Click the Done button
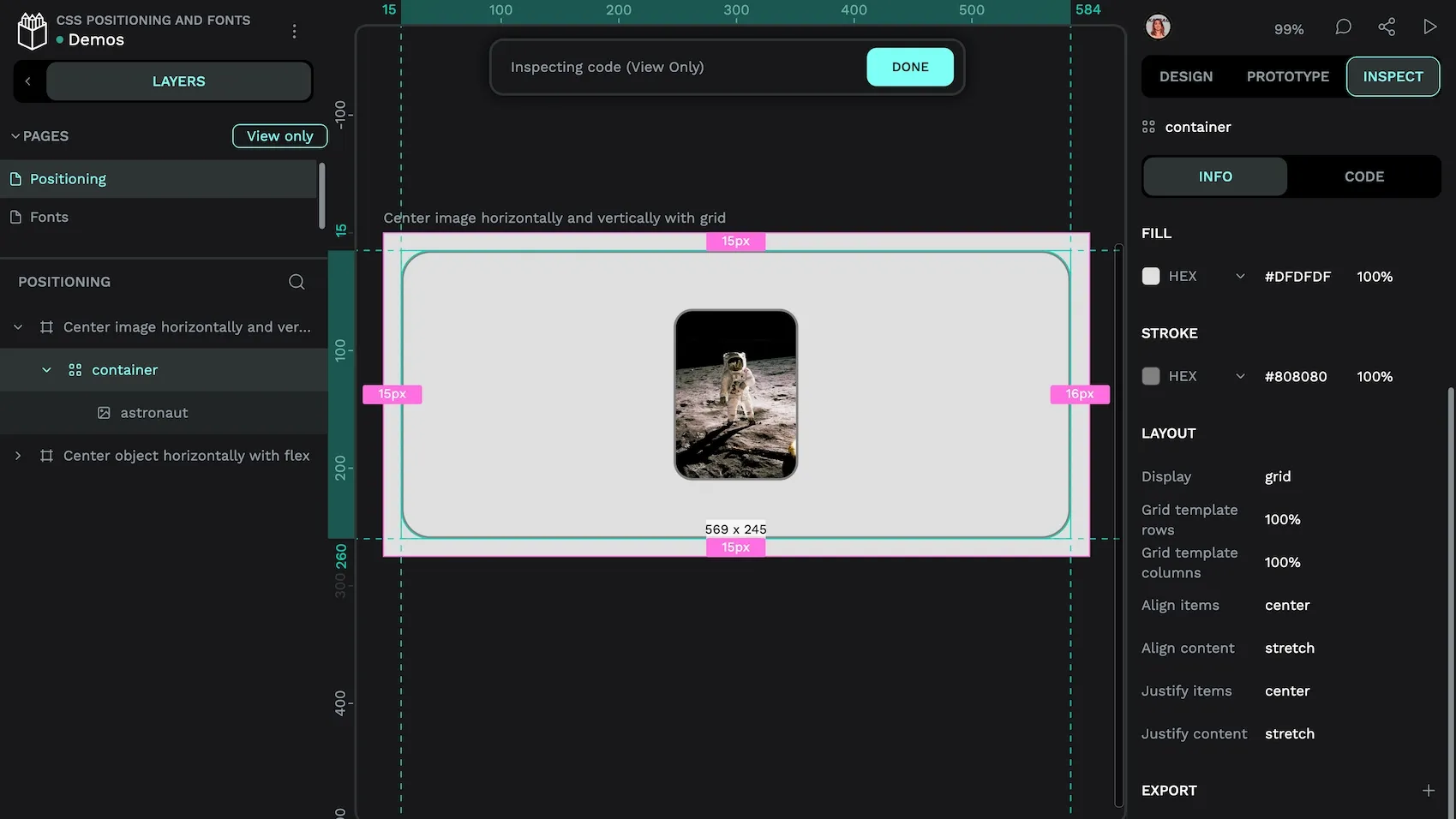Image resolution: width=1456 pixels, height=819 pixels. [x=910, y=67]
